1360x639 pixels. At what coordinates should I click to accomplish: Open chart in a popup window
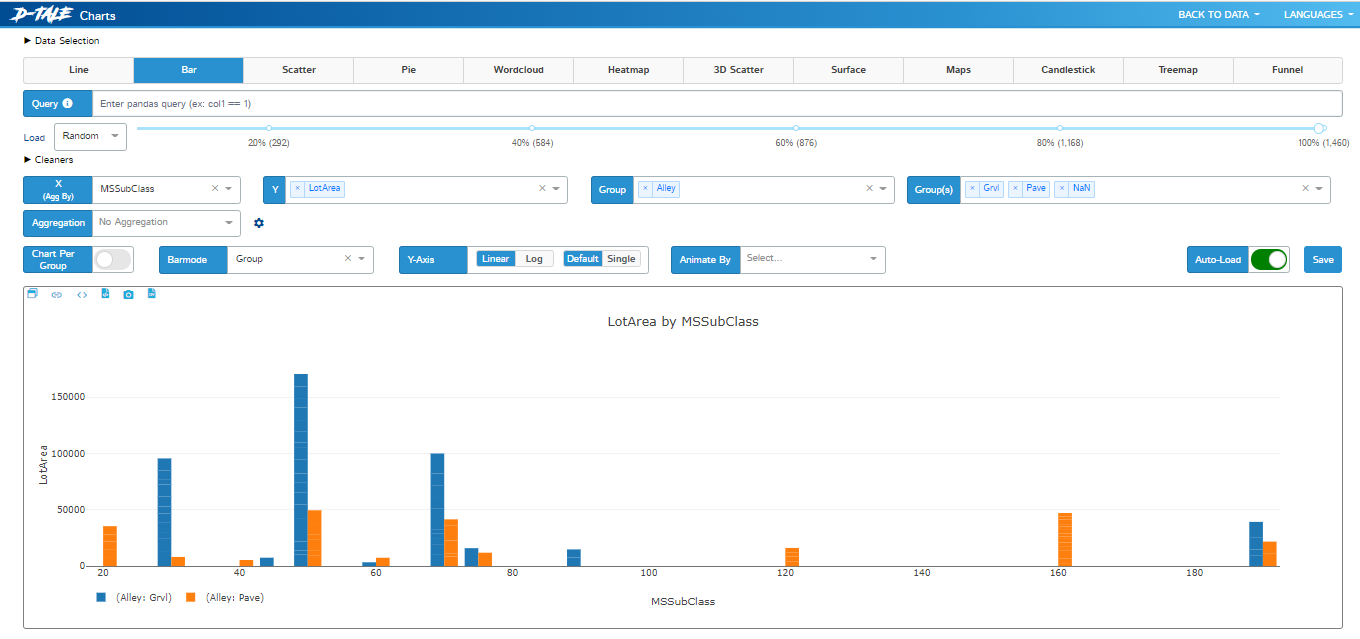click(32, 294)
